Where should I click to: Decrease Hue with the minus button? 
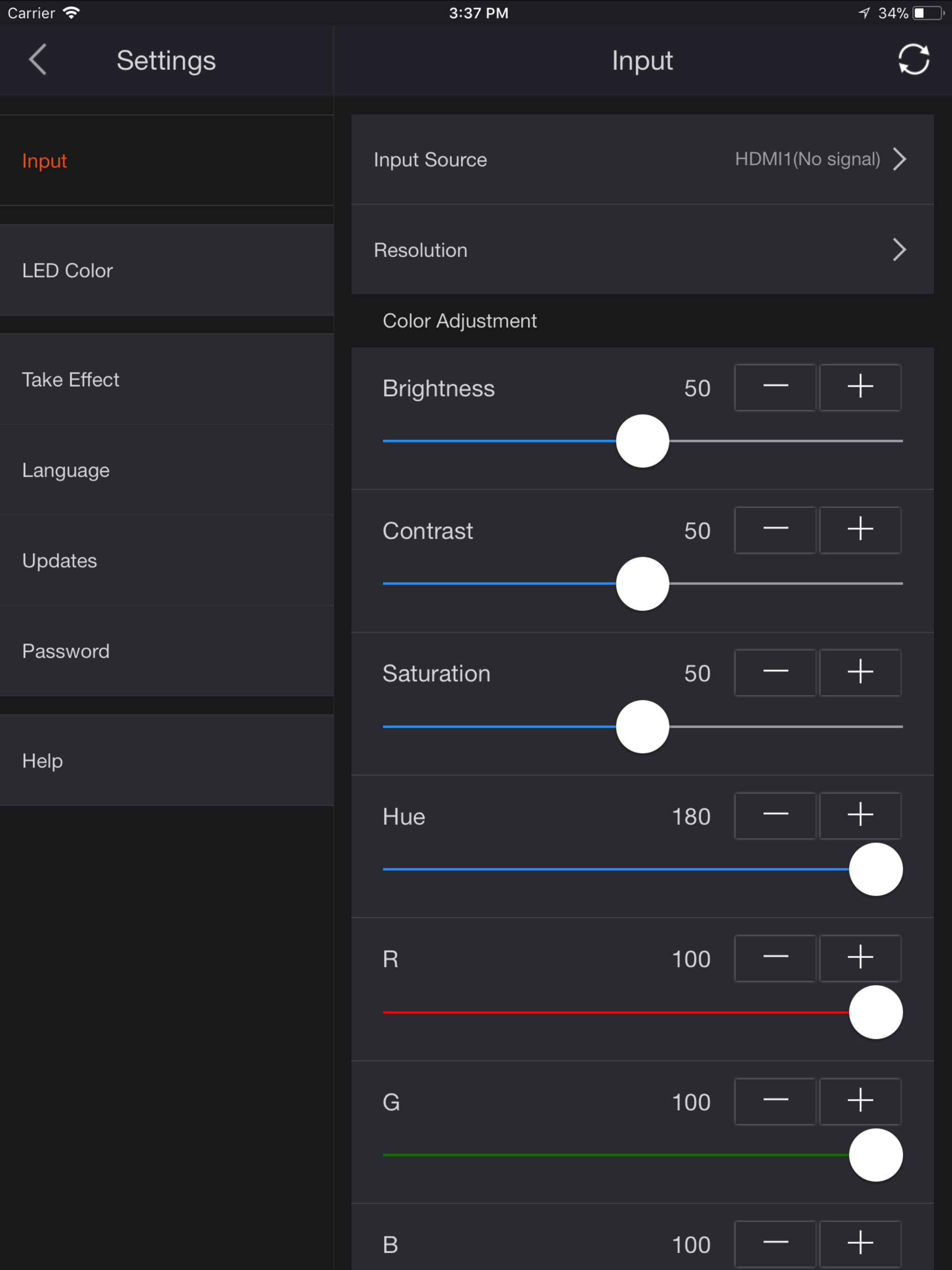coord(775,816)
